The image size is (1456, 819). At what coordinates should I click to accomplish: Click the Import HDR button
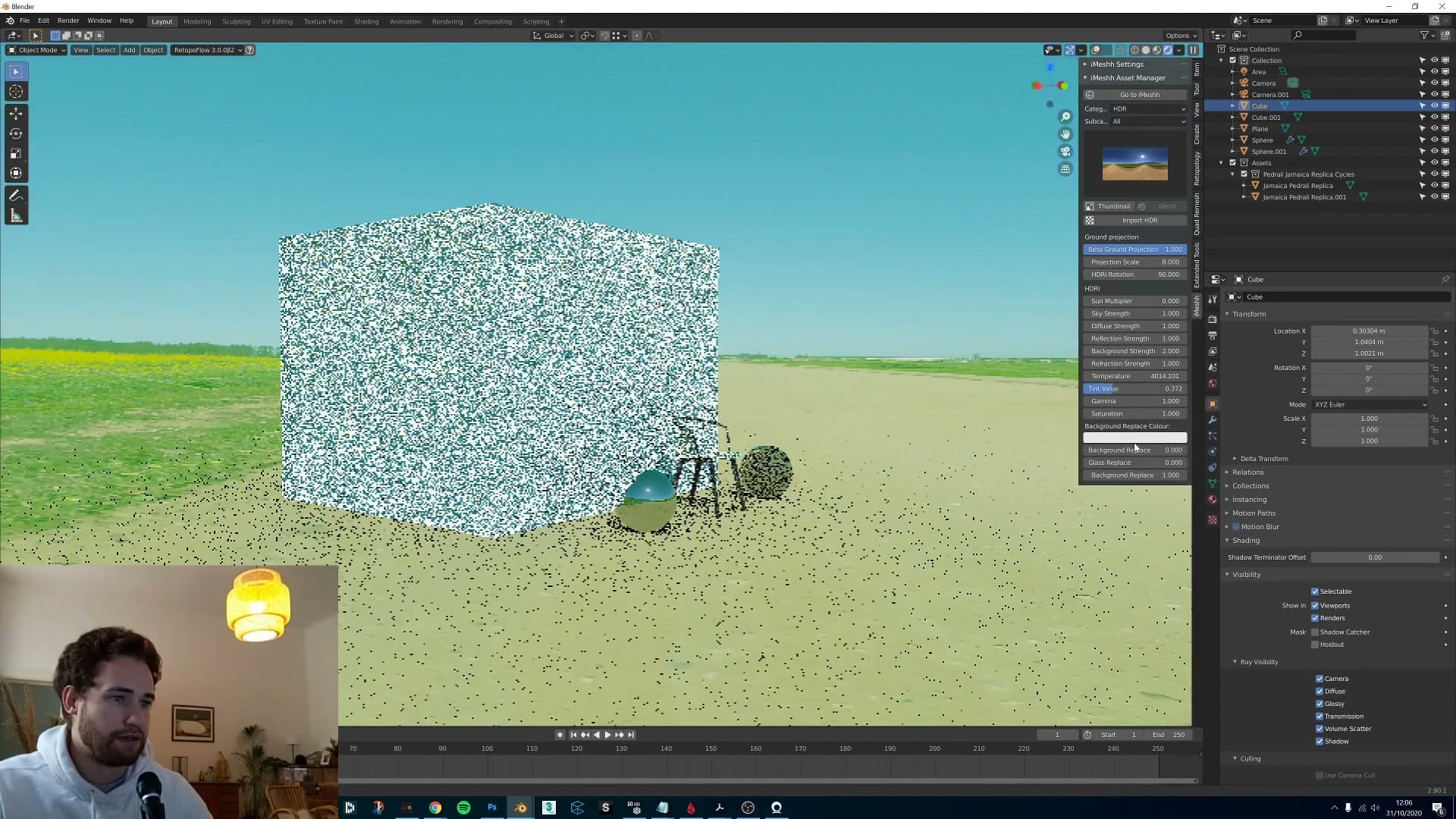pos(1135,221)
